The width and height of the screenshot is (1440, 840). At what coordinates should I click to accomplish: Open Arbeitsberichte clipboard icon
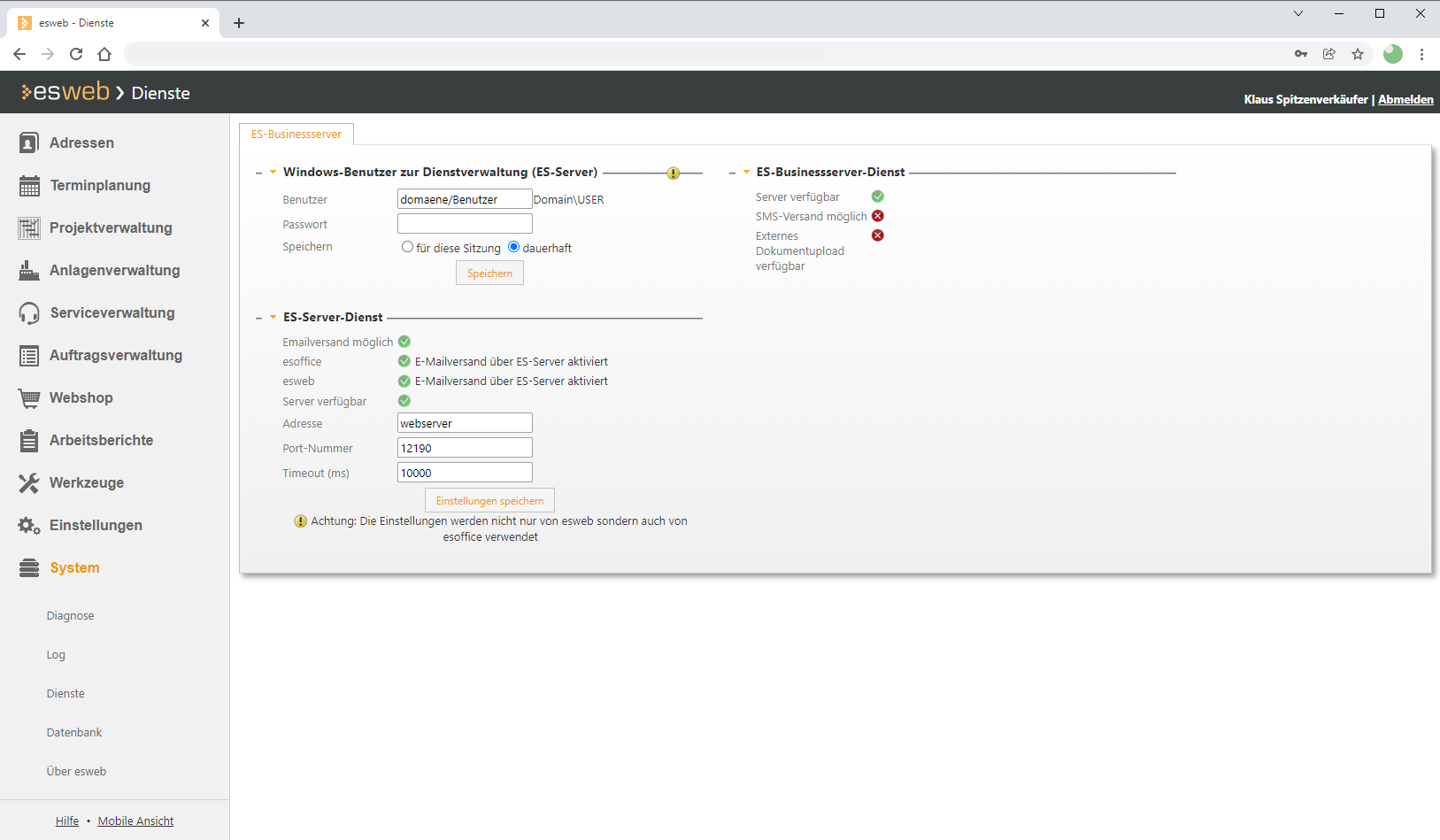pyautogui.click(x=29, y=440)
